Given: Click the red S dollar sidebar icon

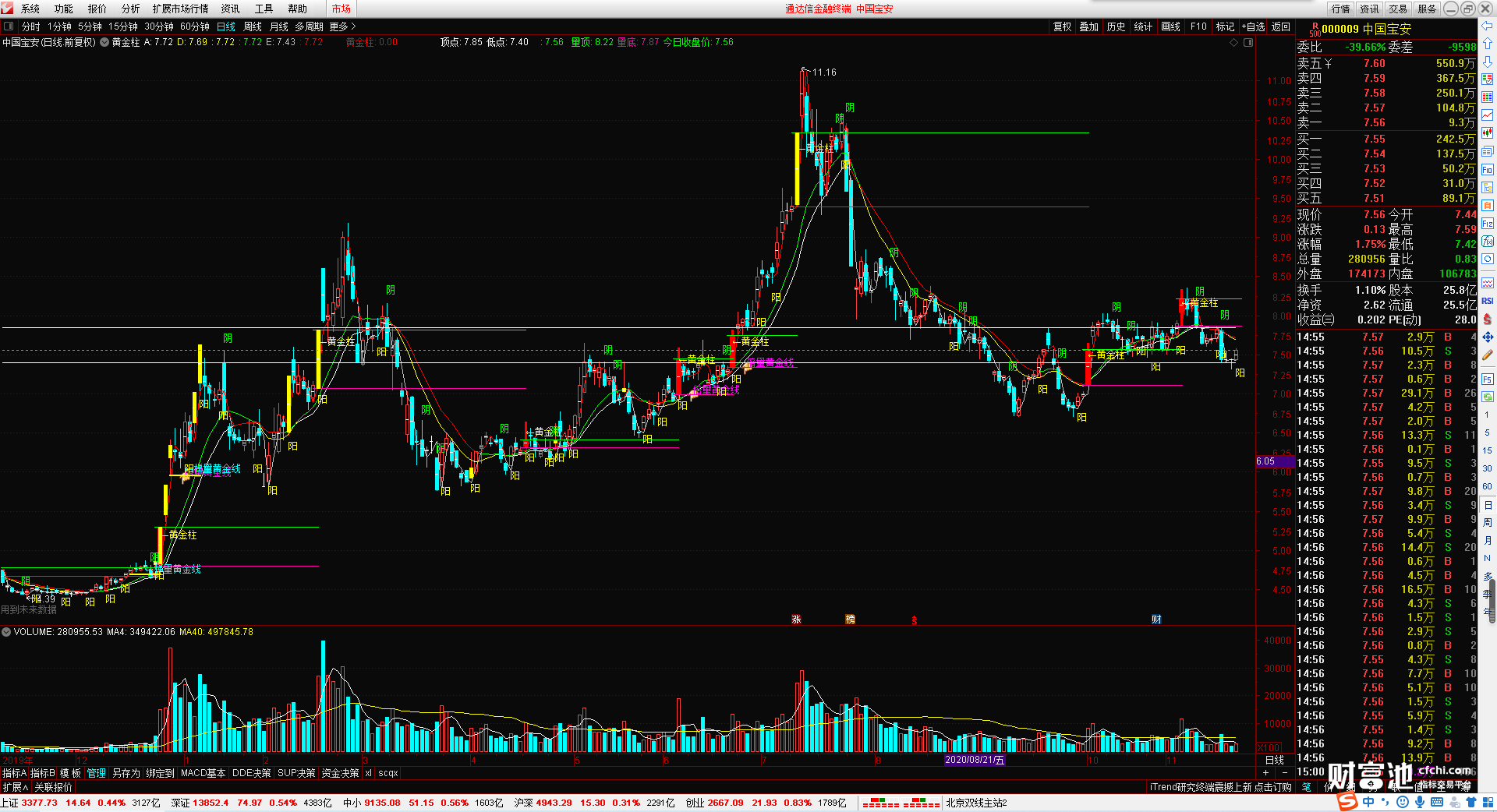Looking at the screenshot, I should [x=1488, y=319].
